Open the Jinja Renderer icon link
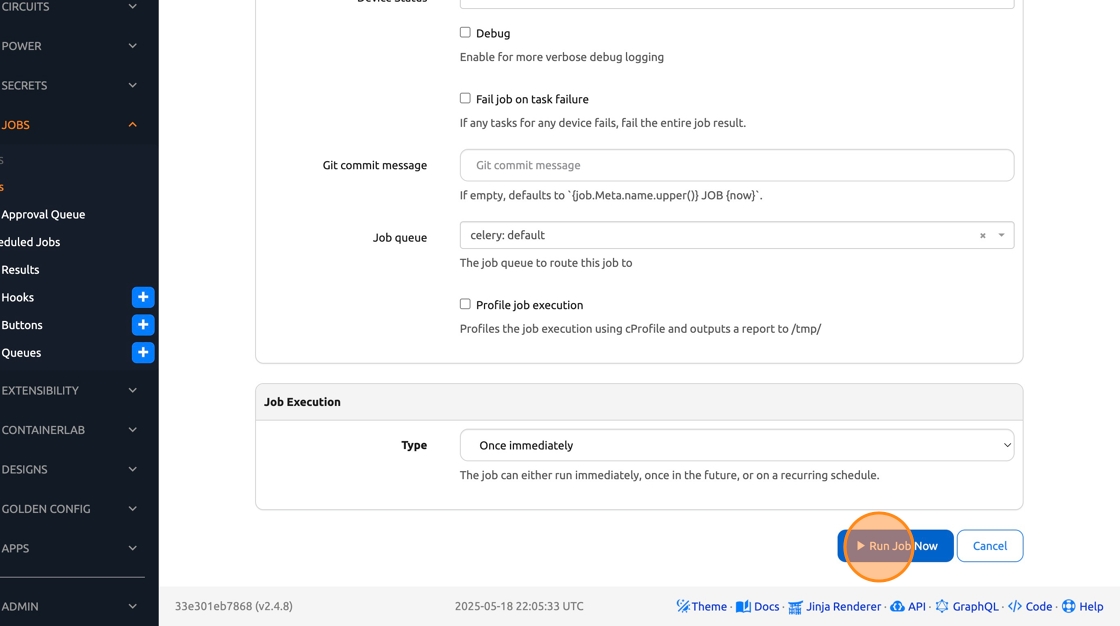 (x=795, y=606)
